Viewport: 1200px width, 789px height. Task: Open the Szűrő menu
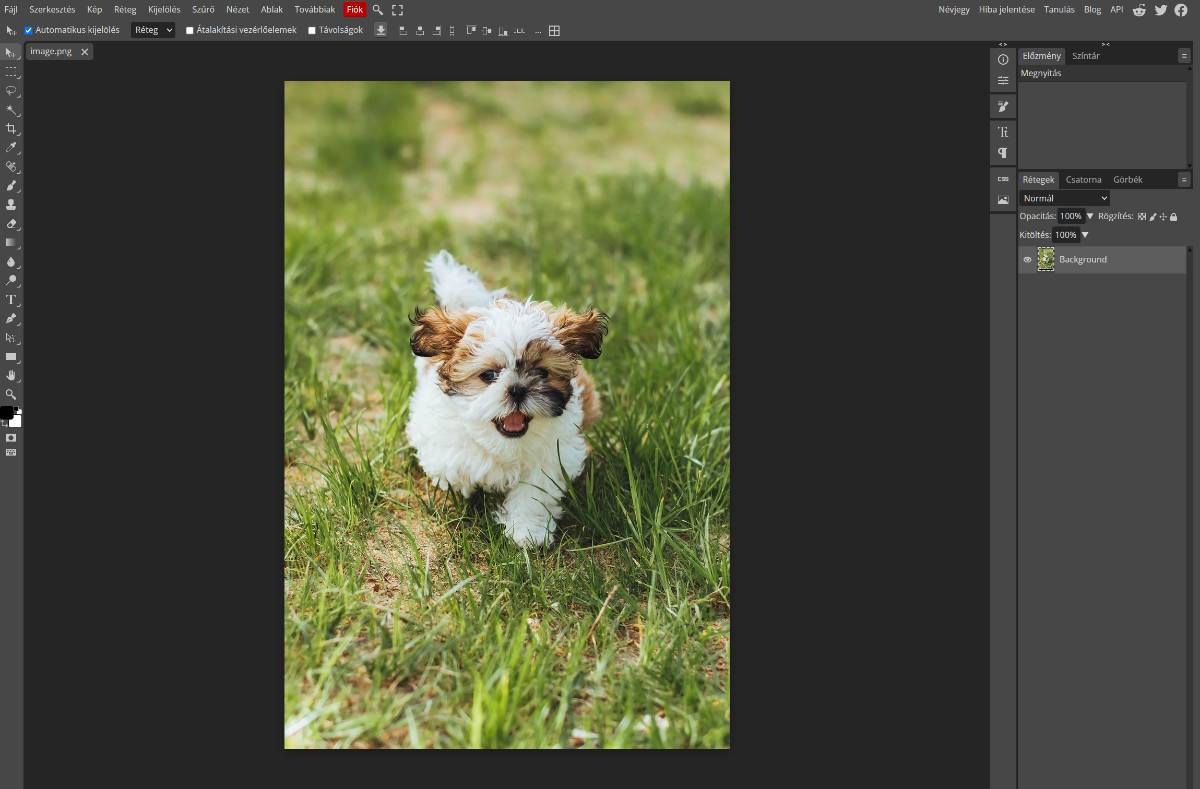point(203,9)
